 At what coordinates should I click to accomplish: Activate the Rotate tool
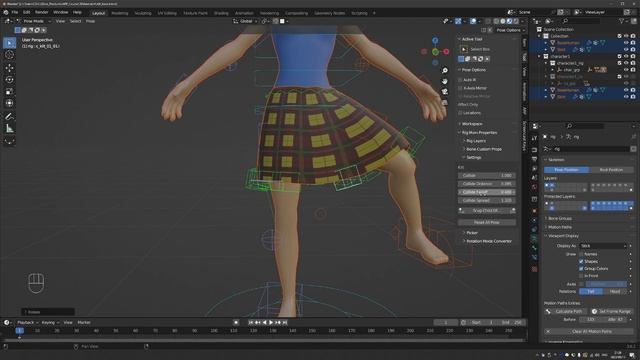[9, 80]
